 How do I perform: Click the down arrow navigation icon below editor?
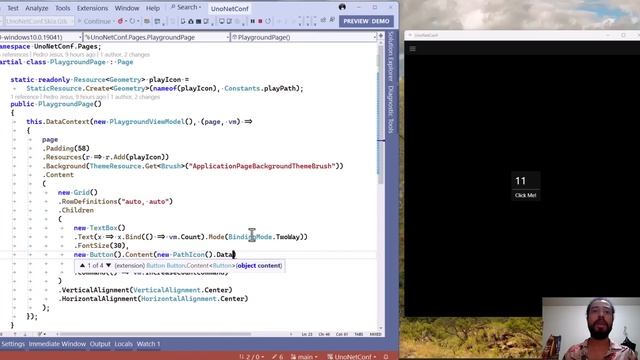click(25, 334)
